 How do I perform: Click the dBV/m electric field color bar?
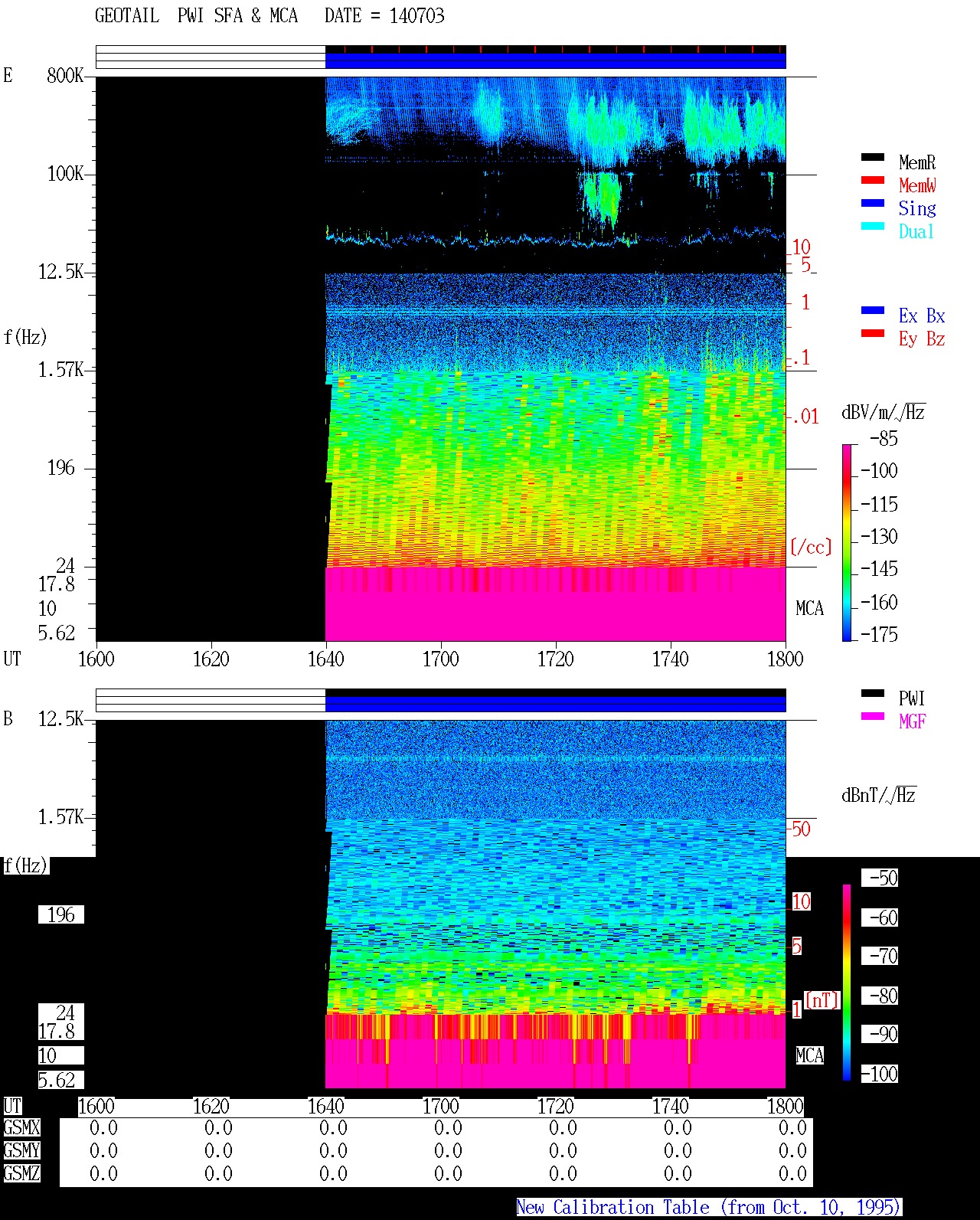point(847,542)
